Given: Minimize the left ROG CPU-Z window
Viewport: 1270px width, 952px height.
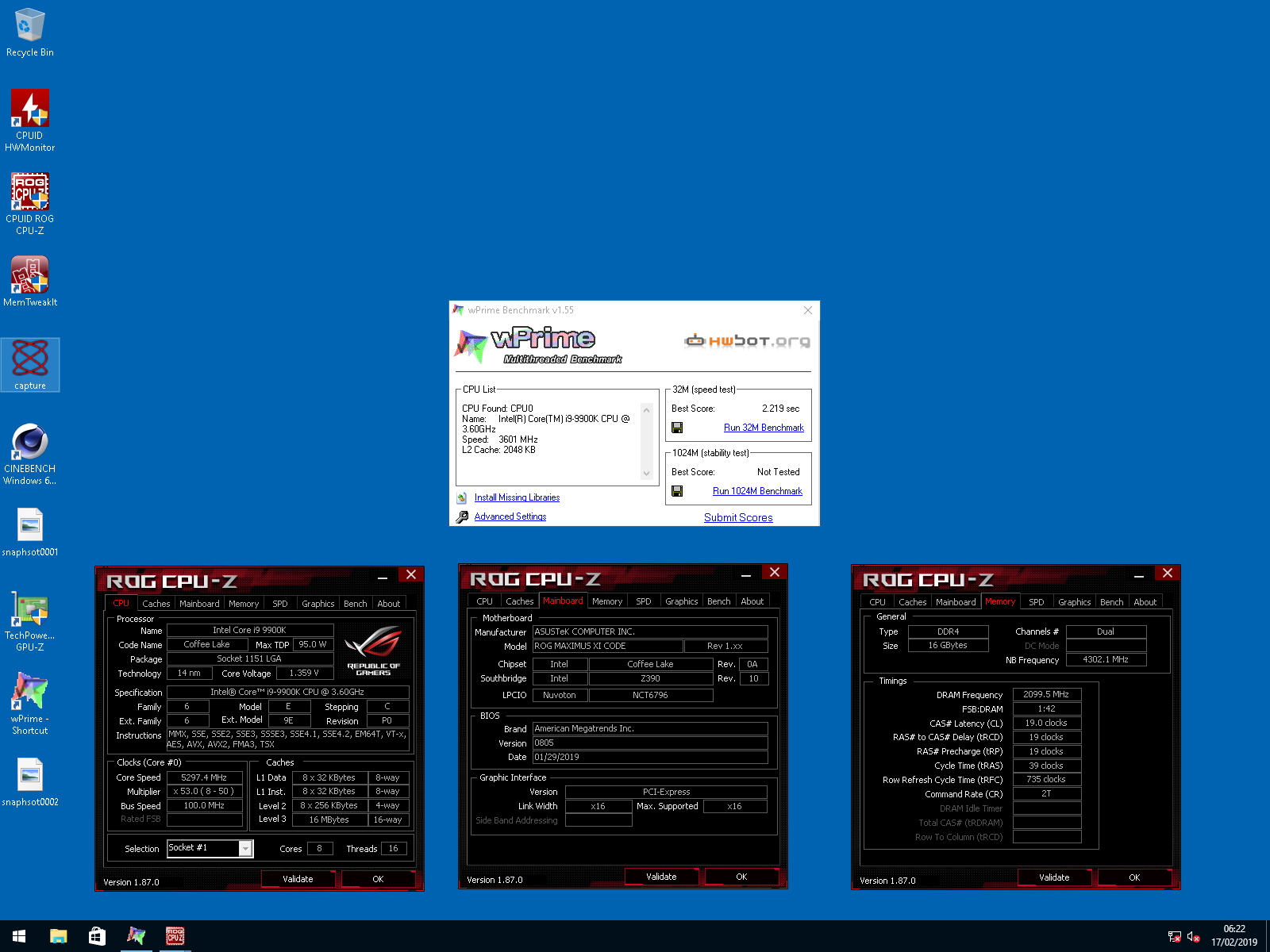Looking at the screenshot, I should coord(383,578).
